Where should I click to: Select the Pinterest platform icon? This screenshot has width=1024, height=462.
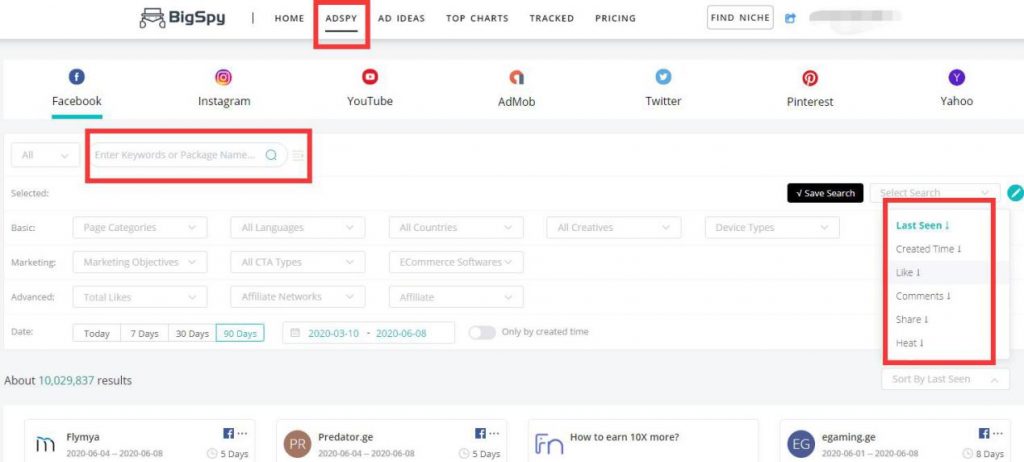tap(810, 78)
